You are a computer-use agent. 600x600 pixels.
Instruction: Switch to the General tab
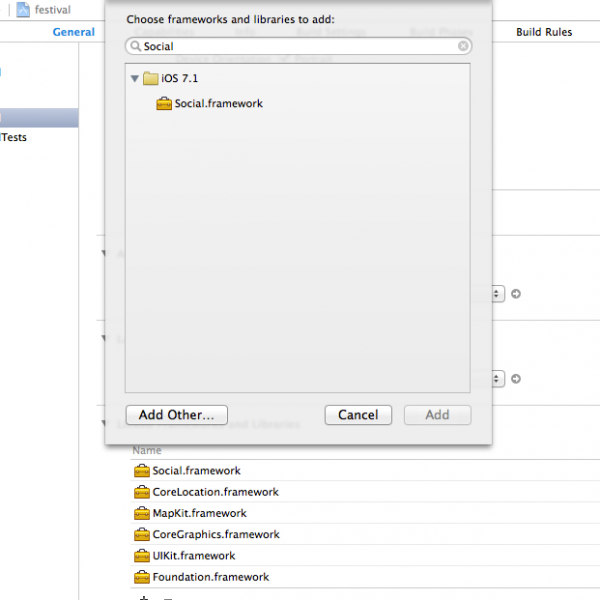73,32
